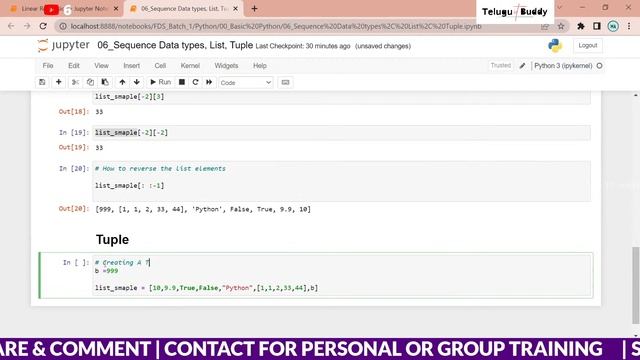Image resolution: width=640 pixels, height=360 pixels.
Task: Click the notebook vertical scrollbar thumb
Action: pyautogui.click(x=636, y=284)
